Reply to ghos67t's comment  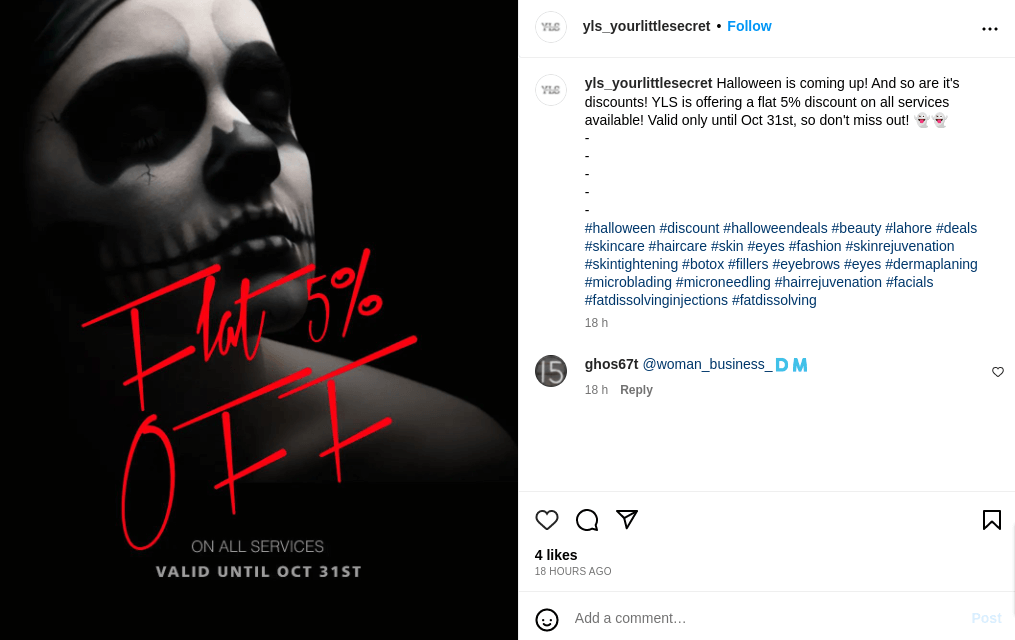click(x=636, y=390)
